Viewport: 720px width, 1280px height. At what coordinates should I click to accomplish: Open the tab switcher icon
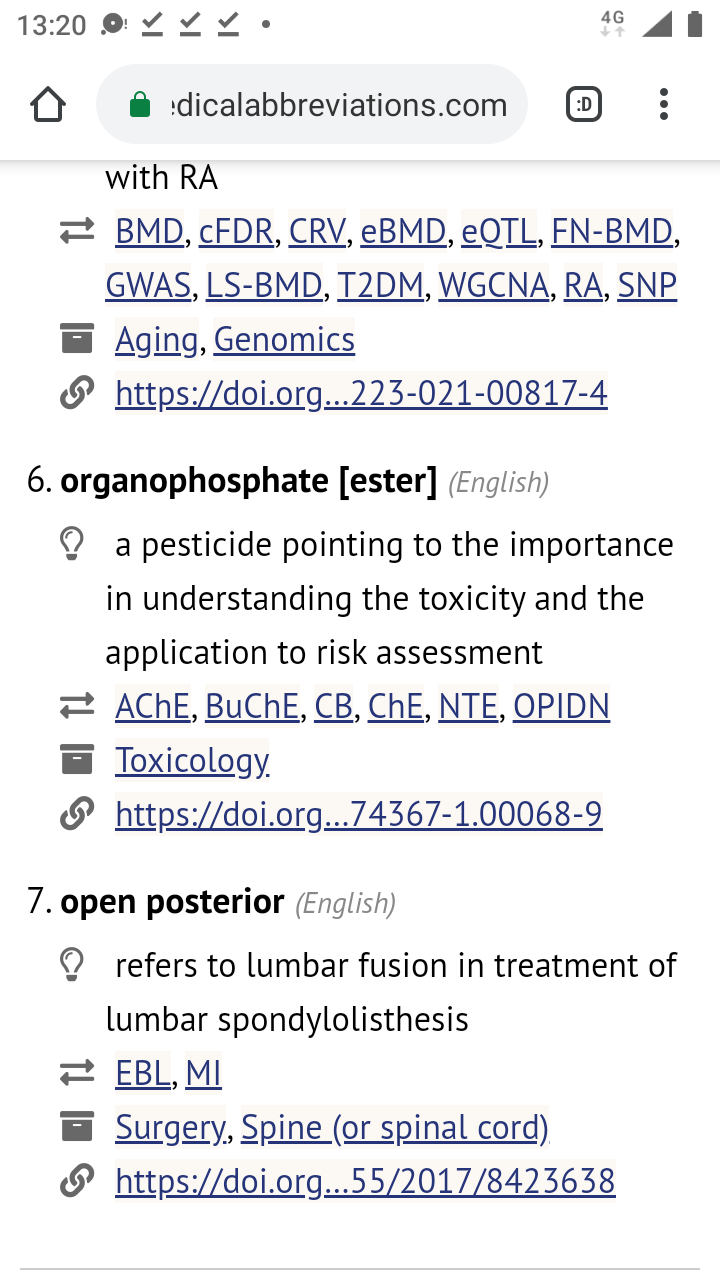[x=585, y=105]
